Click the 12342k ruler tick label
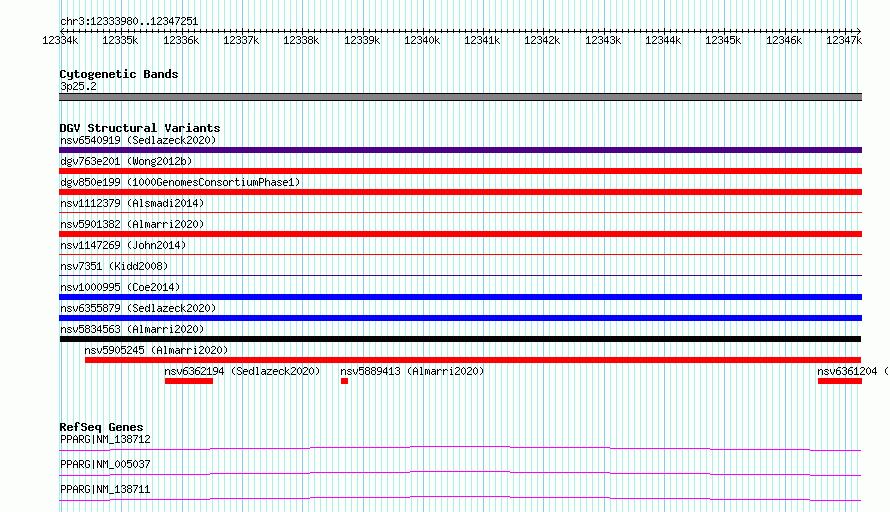The height and width of the screenshot is (512, 890). (x=542, y=40)
